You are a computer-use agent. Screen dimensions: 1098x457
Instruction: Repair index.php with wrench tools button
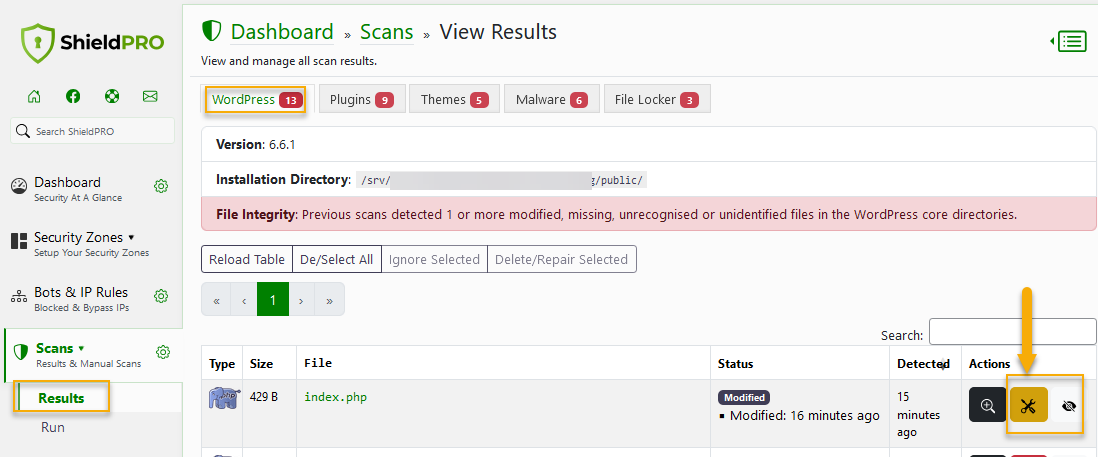pos(1029,405)
